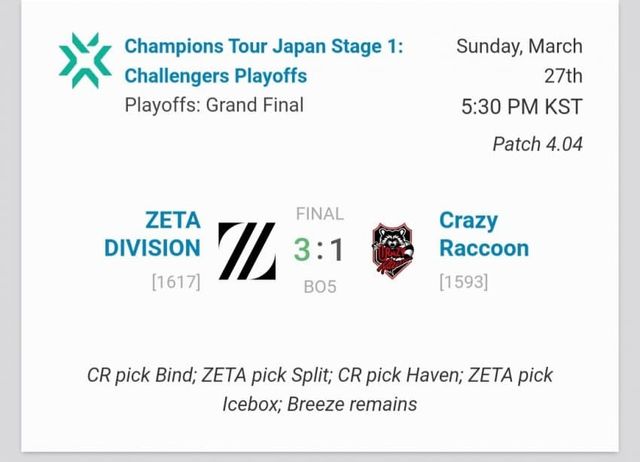Image resolution: width=640 pixels, height=462 pixels.
Task: Click Crazy Raccoon's rating [1593]
Action: pyautogui.click(x=464, y=282)
